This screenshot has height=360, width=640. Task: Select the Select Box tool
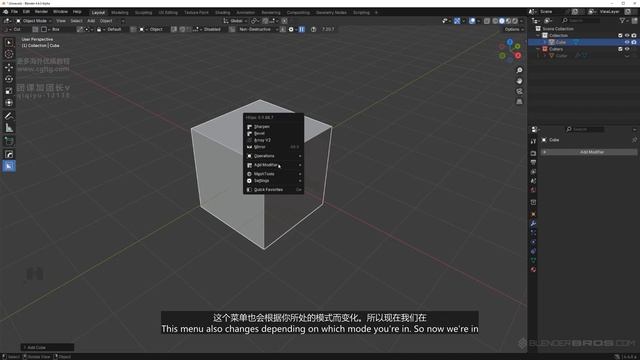click(x=9, y=42)
